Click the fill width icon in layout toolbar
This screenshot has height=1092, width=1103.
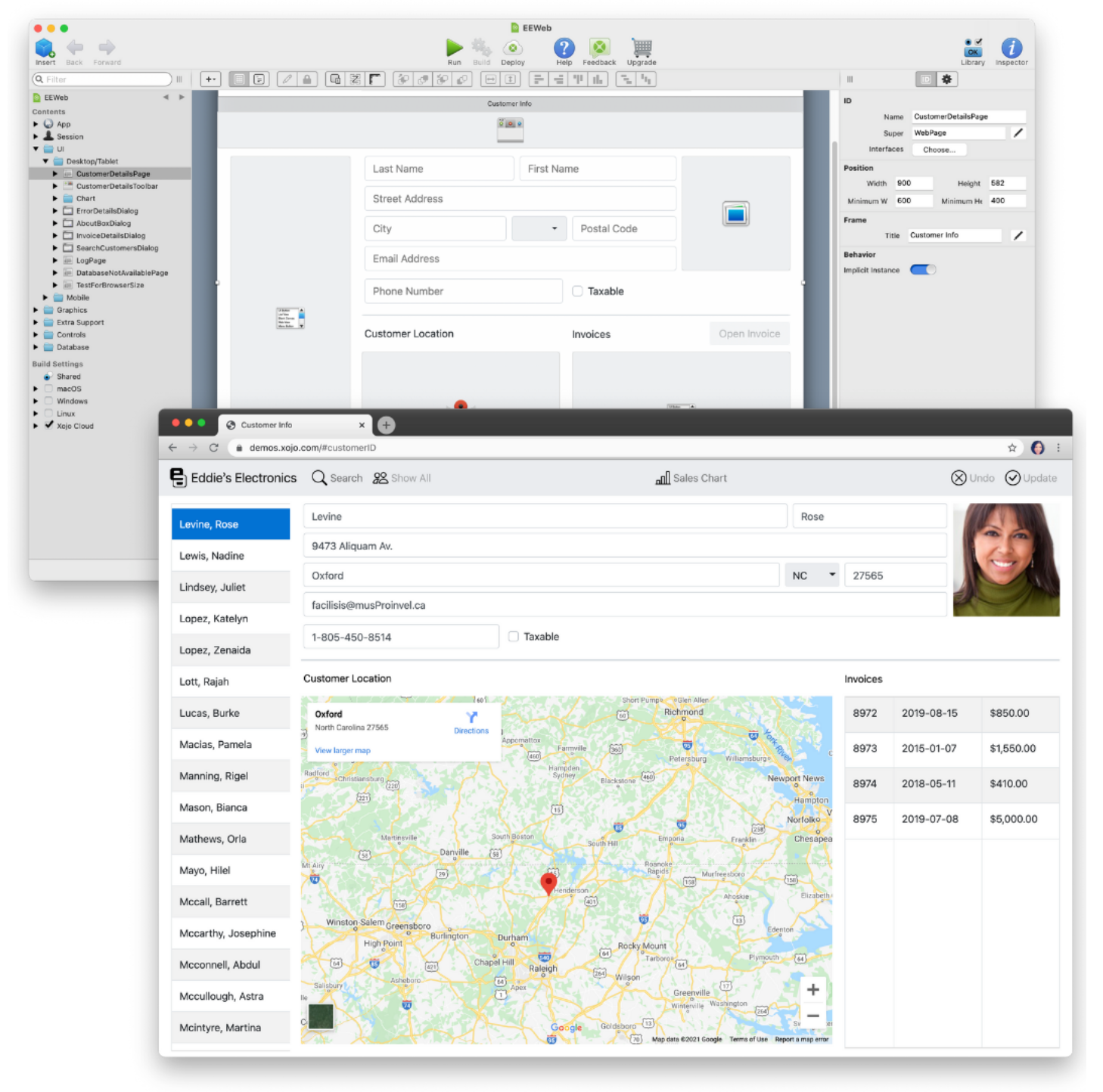click(490, 79)
